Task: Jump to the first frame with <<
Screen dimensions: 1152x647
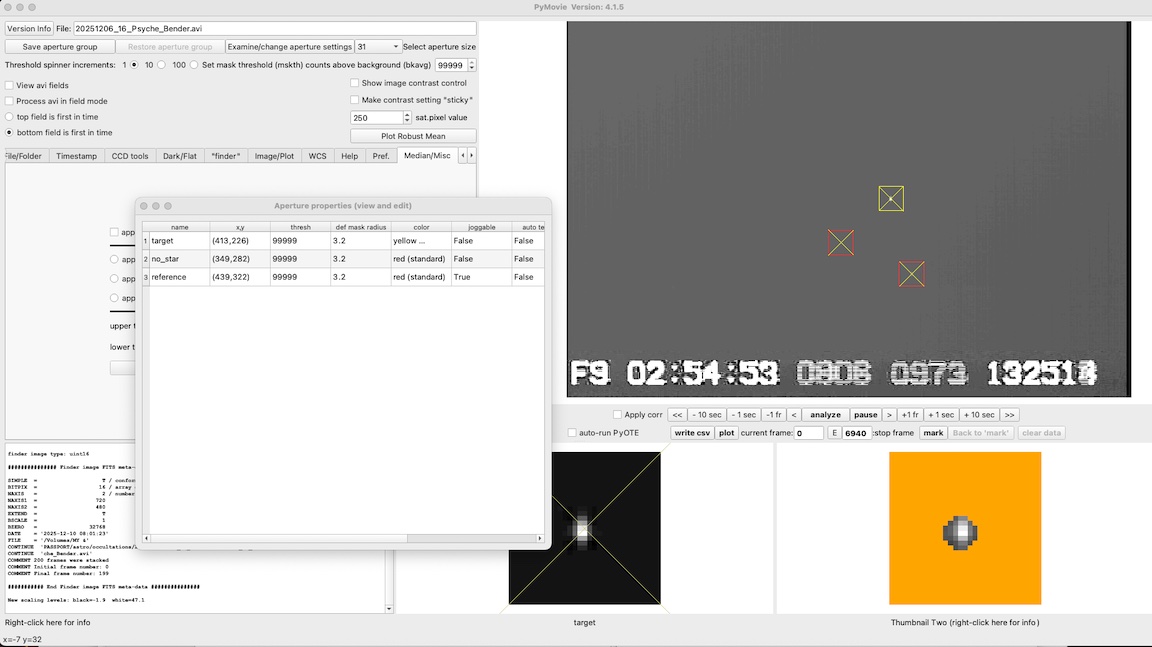Action: coord(677,415)
